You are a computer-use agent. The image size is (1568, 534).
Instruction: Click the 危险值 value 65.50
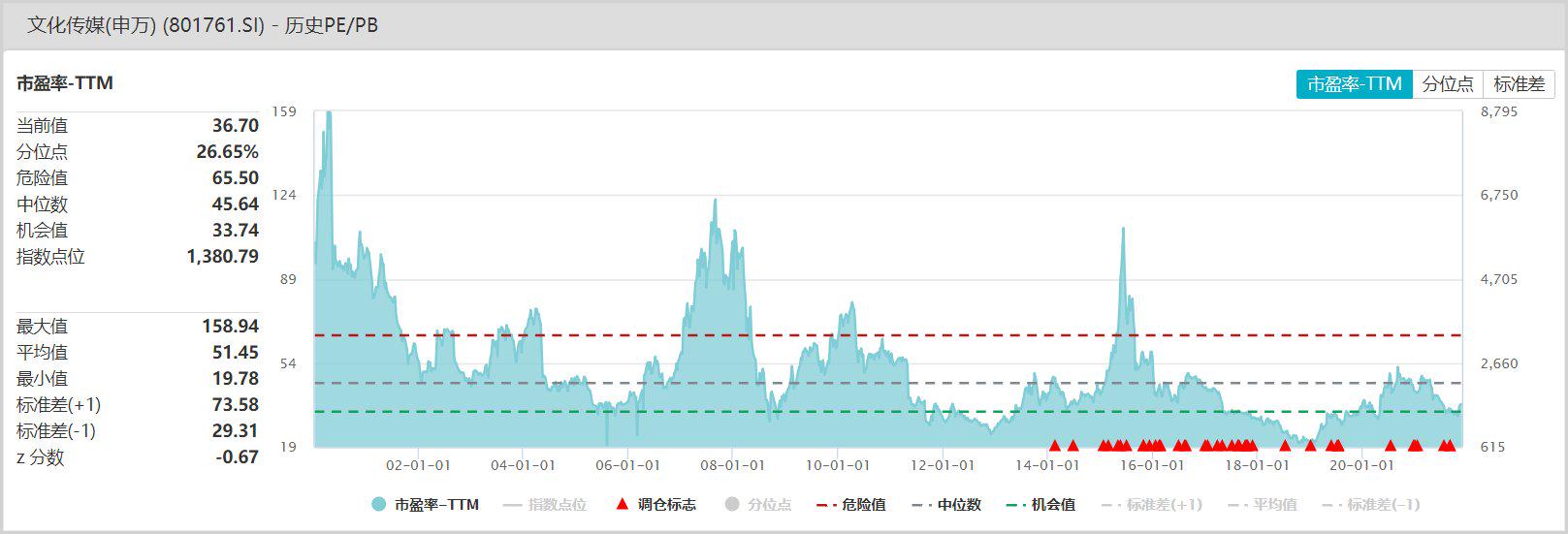(x=236, y=178)
